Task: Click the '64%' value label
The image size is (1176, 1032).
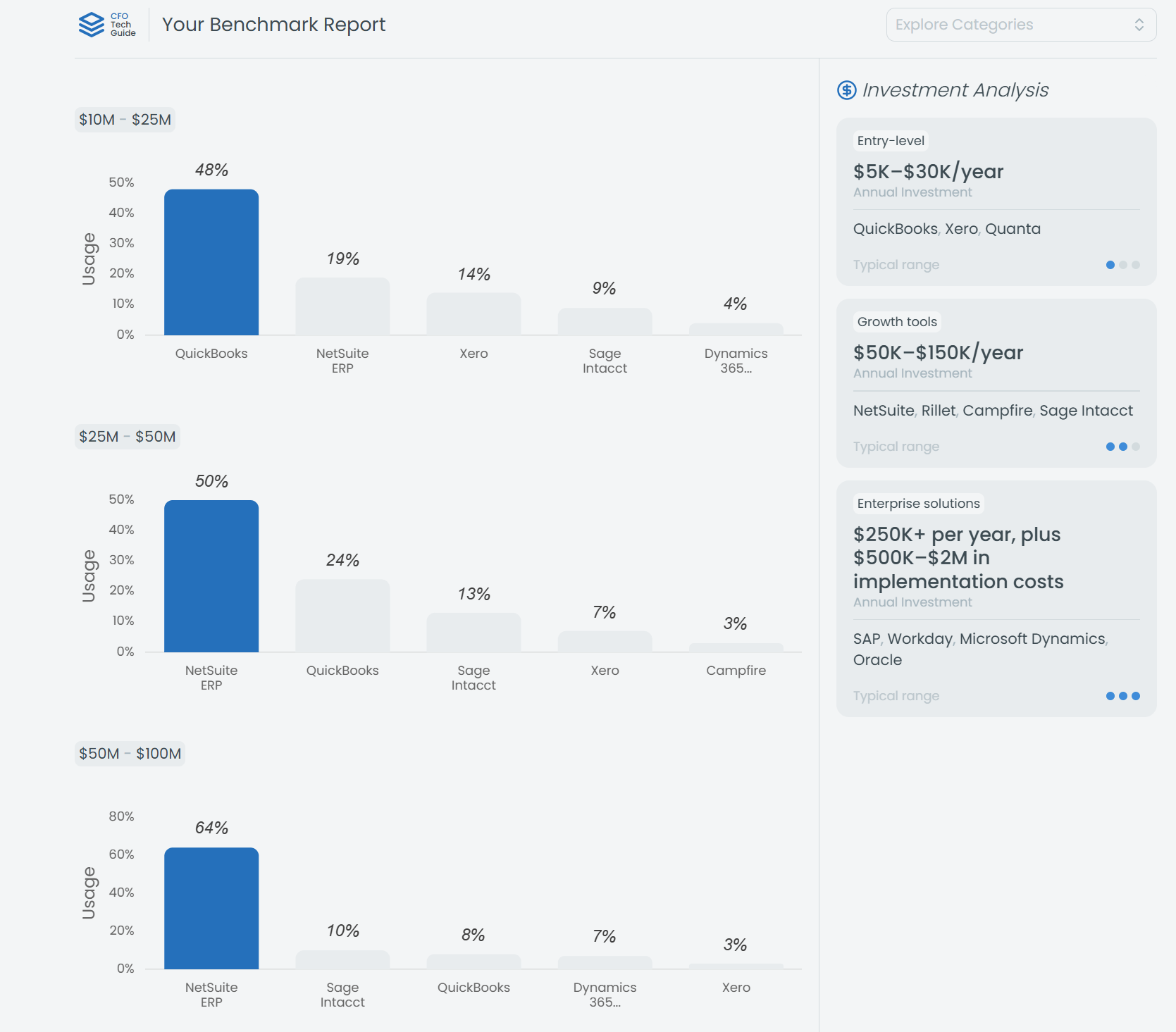Action: [211, 828]
